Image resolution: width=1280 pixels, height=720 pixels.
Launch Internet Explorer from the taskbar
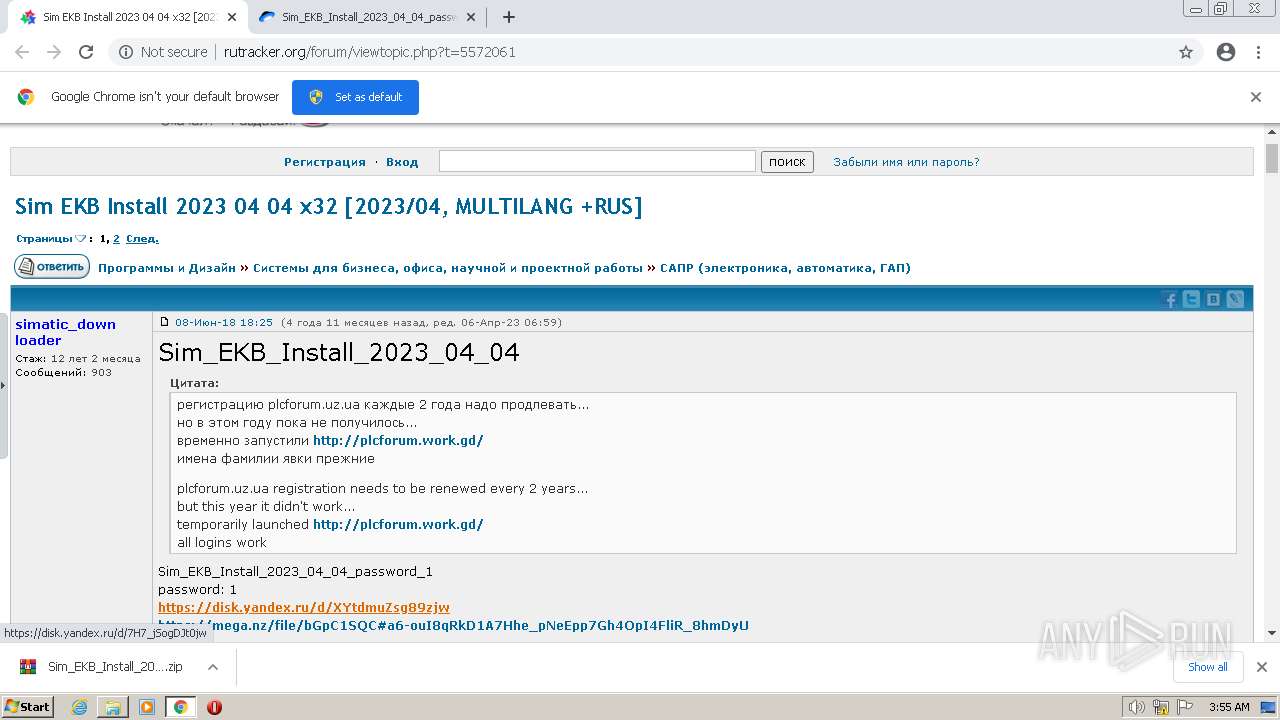(80, 707)
